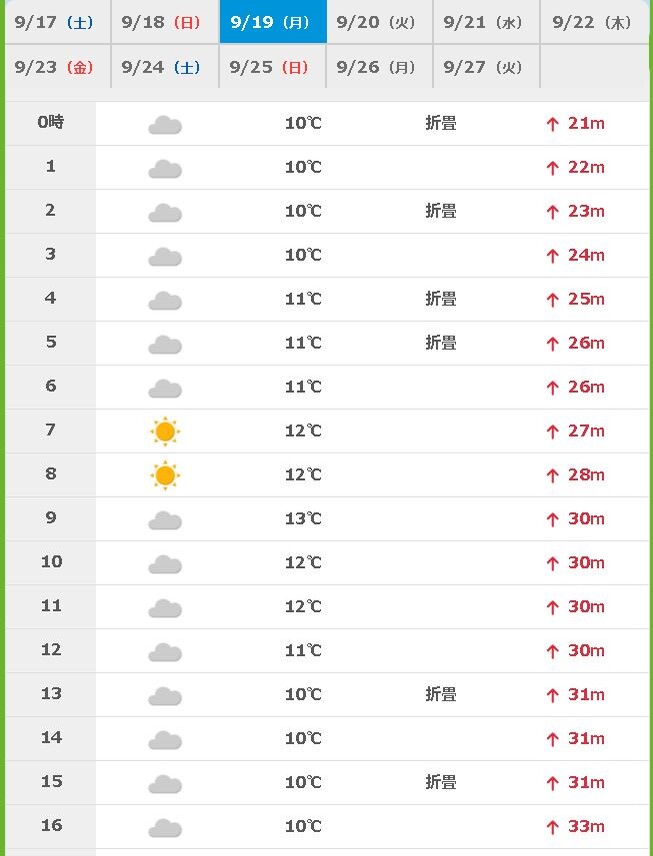Click the wind arrow beside 27m
Viewport: 653px width, 856px height.
(x=553, y=431)
